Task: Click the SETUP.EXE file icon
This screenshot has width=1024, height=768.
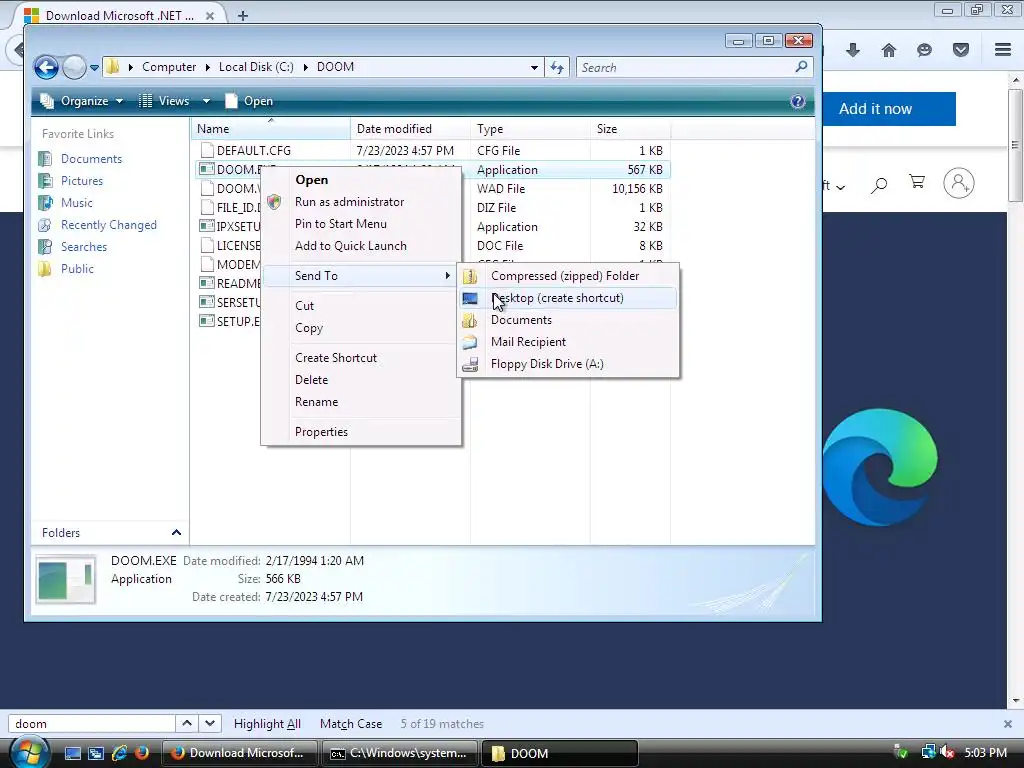Action: (207, 321)
